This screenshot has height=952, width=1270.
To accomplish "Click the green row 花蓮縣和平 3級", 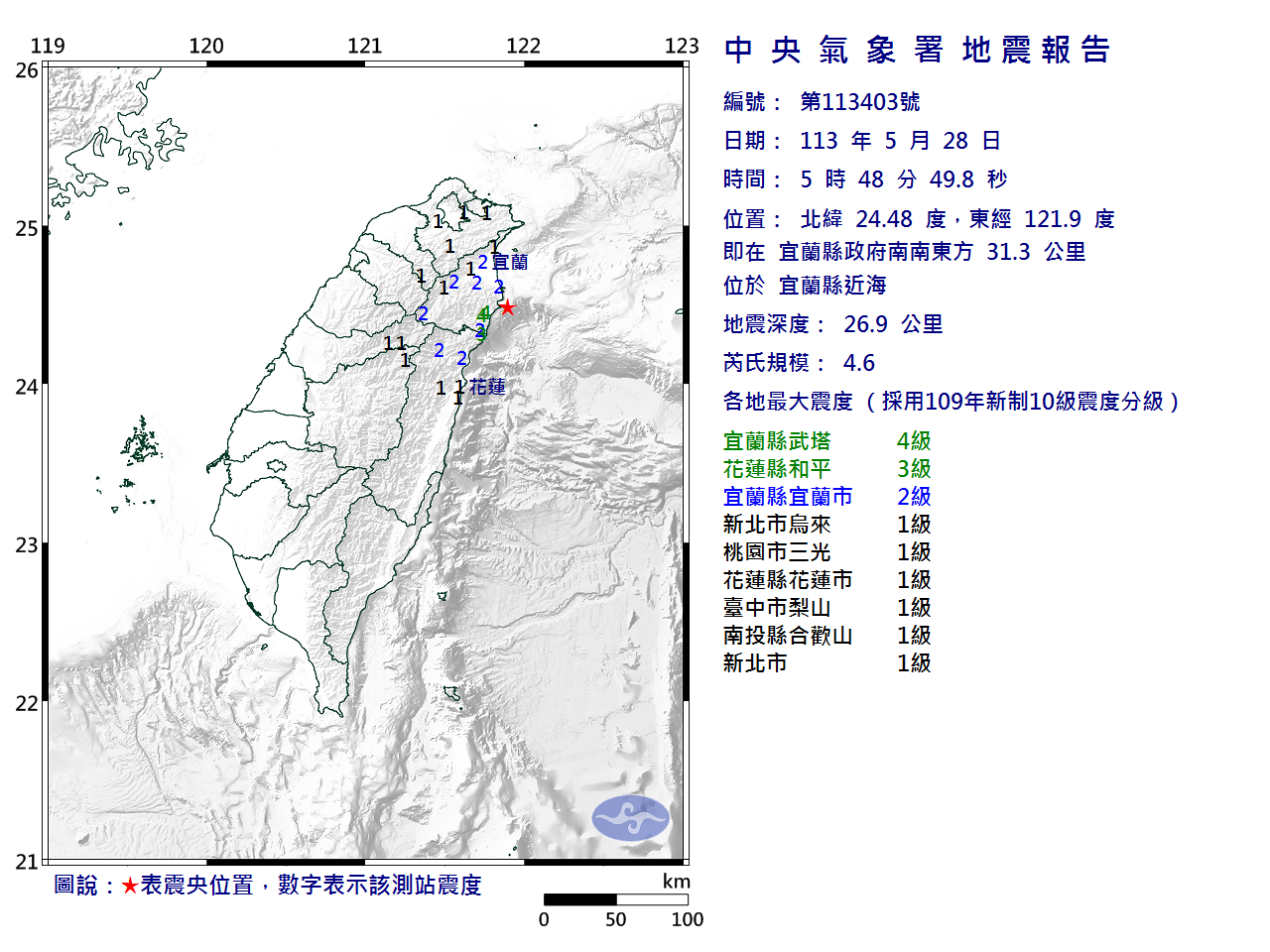I will click(x=827, y=469).
